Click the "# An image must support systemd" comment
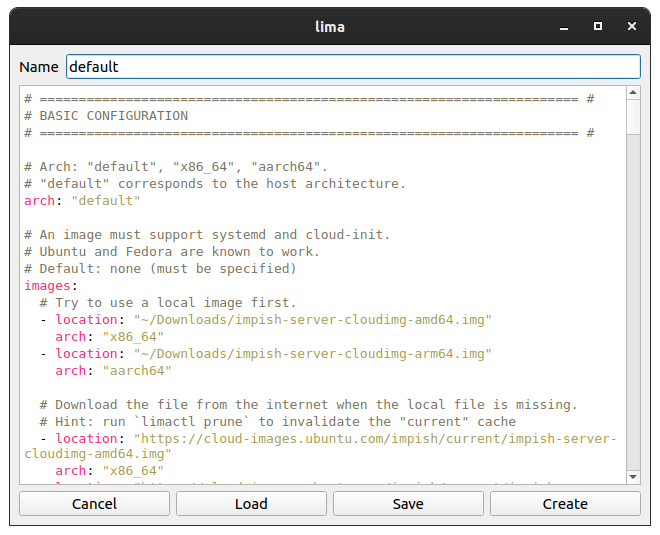This screenshot has height=535, width=660. (207, 234)
